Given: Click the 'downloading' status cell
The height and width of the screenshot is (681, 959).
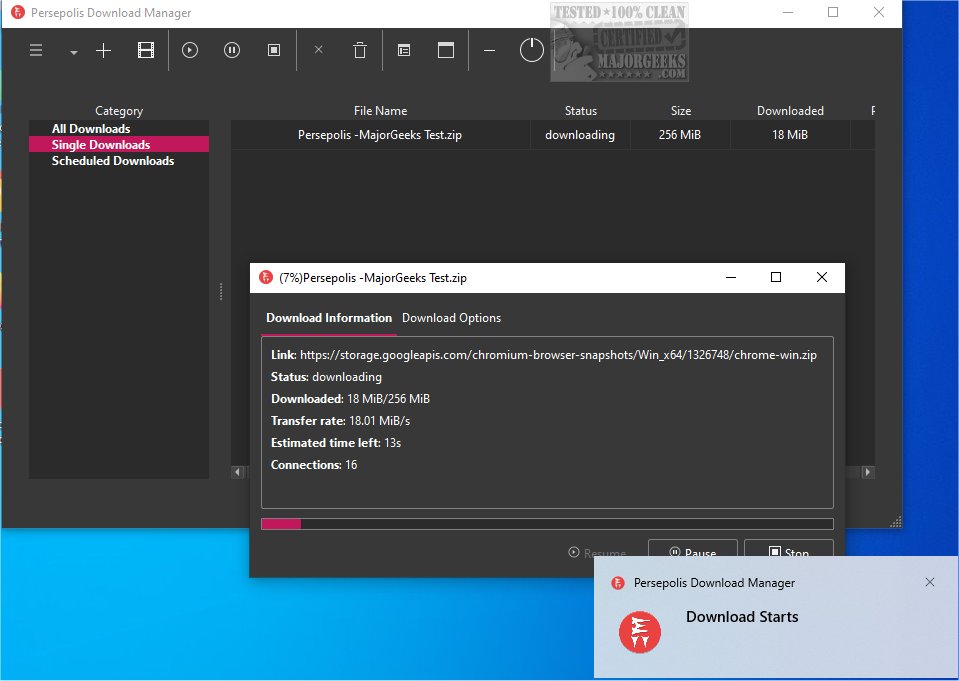Looking at the screenshot, I should 580,135.
